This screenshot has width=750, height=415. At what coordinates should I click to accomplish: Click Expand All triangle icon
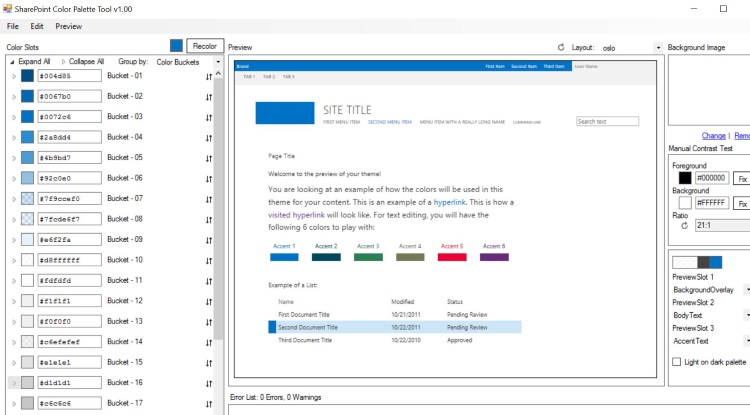pos(11,62)
